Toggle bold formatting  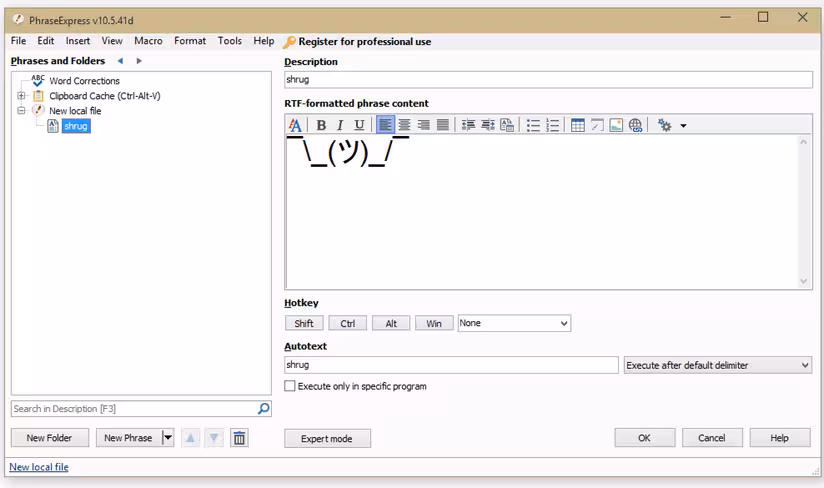[321, 125]
